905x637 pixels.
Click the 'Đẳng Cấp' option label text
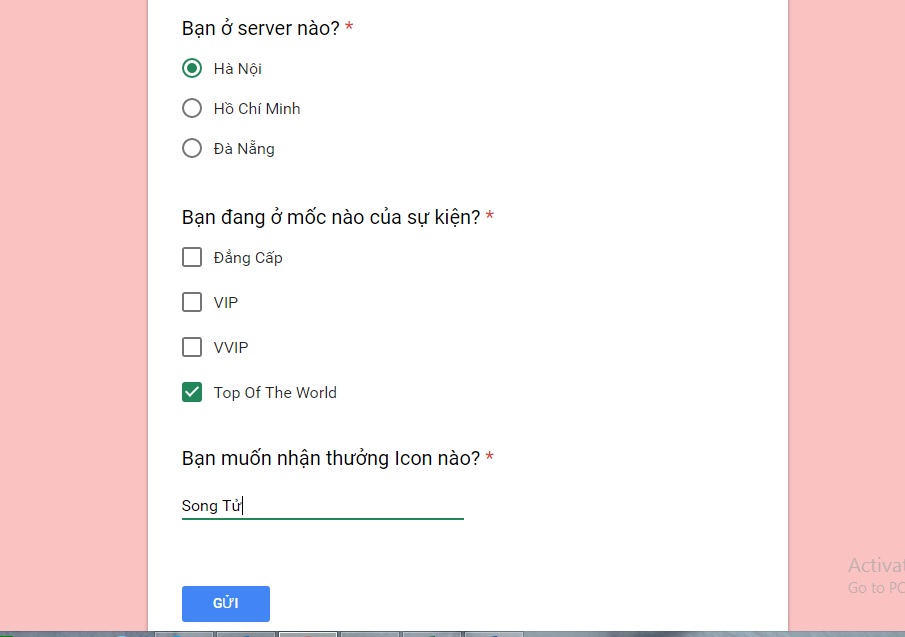coord(248,257)
